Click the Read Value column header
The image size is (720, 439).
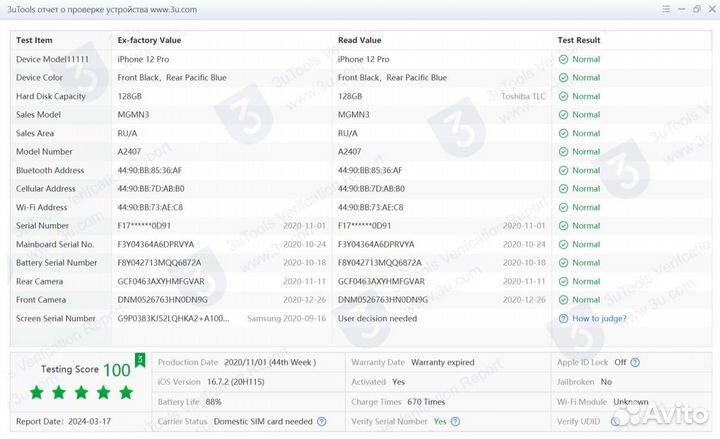coord(360,40)
